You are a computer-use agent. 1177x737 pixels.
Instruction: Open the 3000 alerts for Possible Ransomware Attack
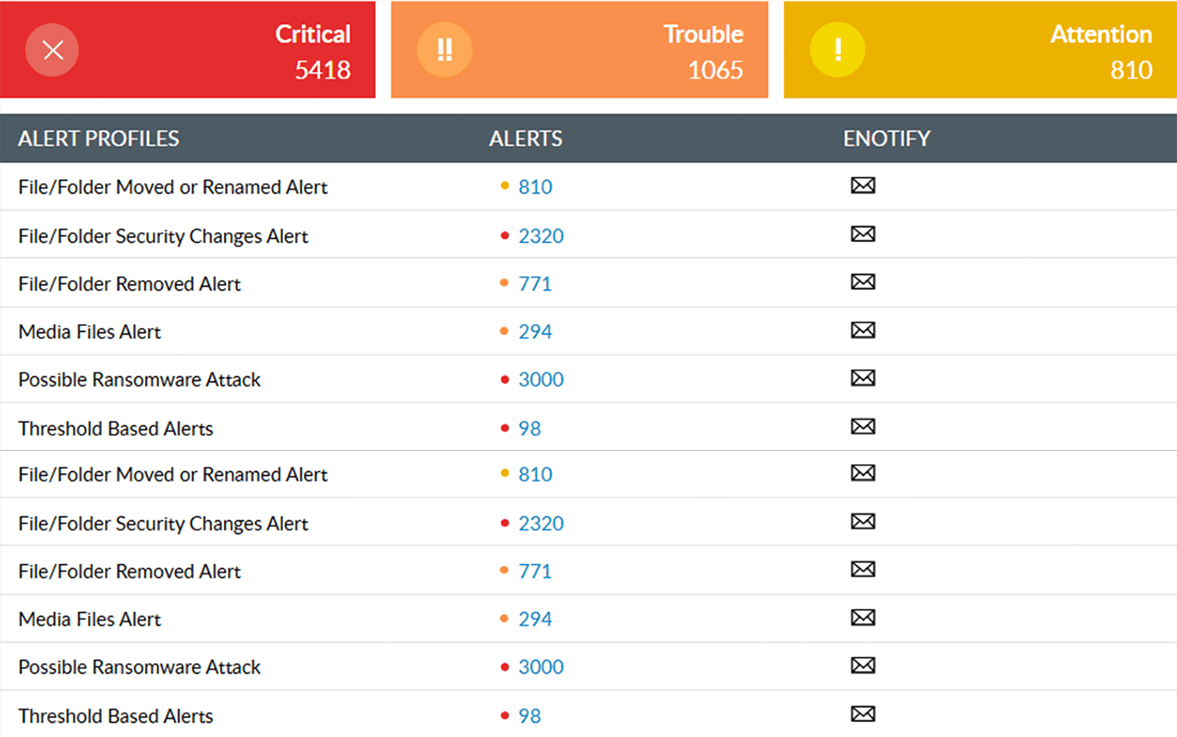(x=540, y=379)
